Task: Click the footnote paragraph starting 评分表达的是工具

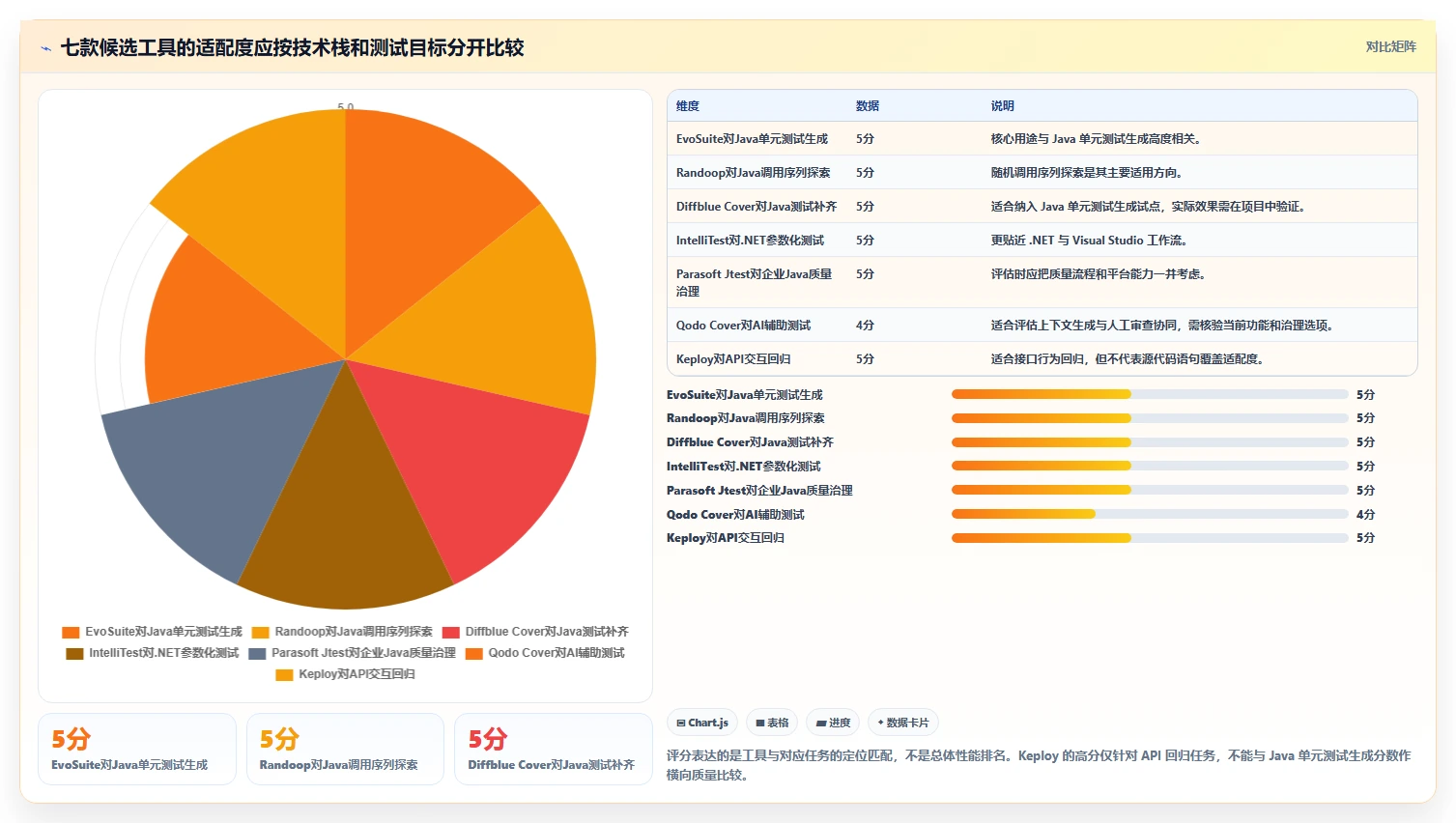Action: (1039, 765)
